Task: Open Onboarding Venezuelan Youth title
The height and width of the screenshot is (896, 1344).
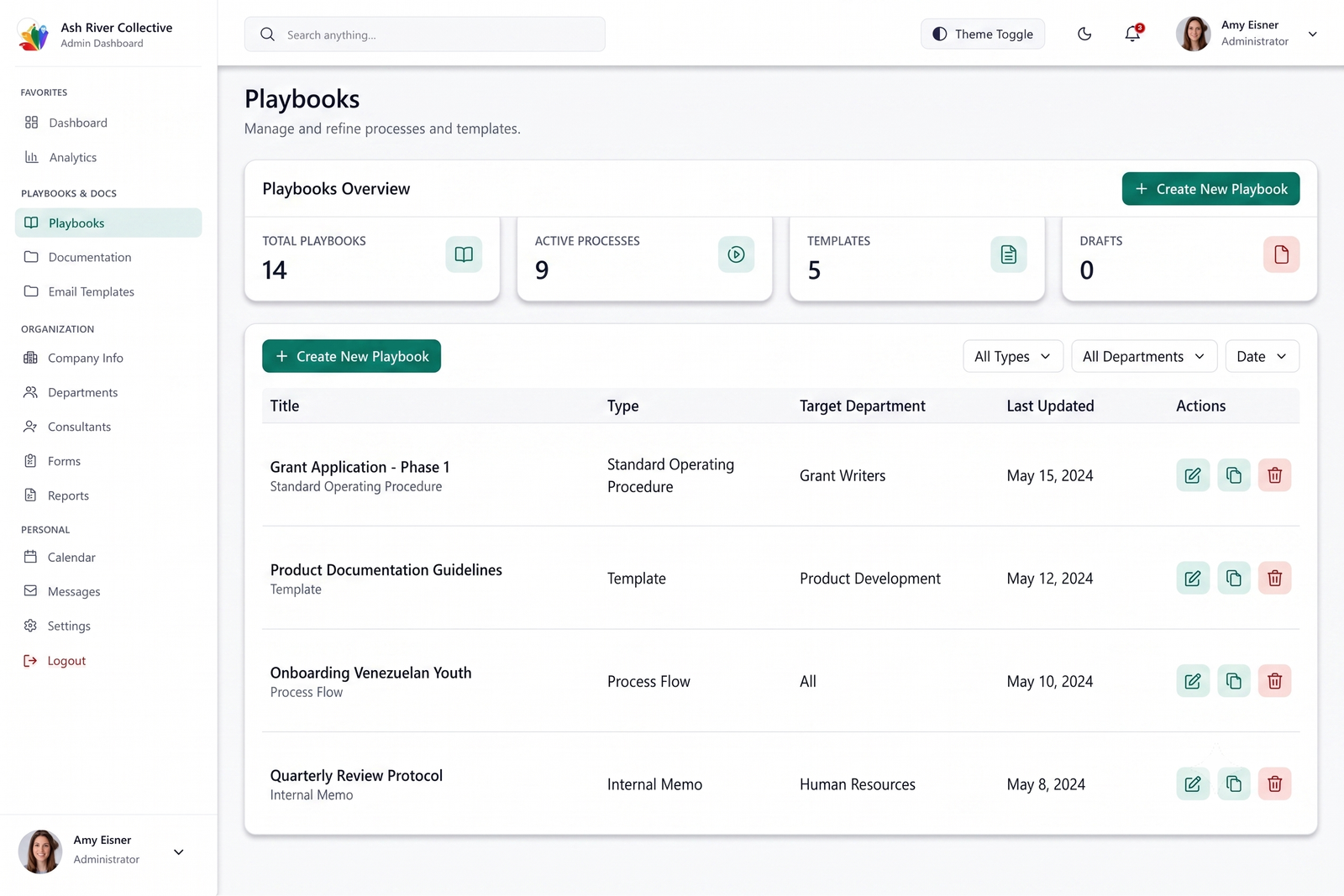Action: [x=370, y=673]
